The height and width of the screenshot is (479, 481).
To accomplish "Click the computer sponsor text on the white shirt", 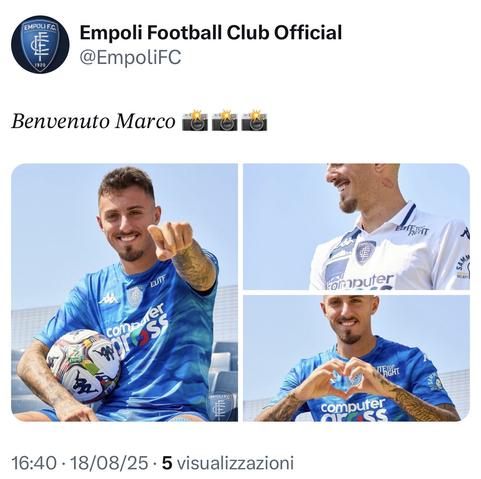I will coord(360,282).
